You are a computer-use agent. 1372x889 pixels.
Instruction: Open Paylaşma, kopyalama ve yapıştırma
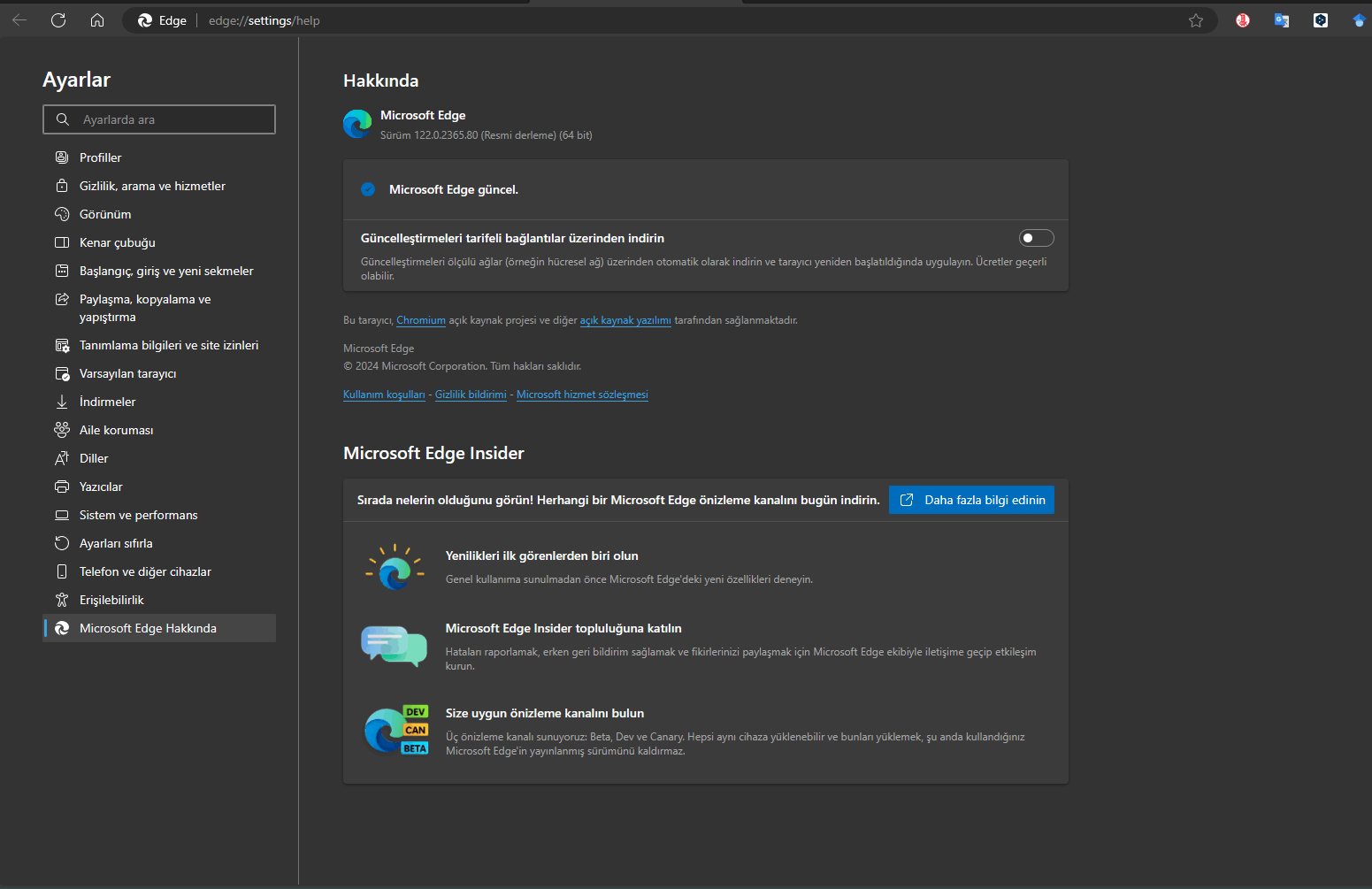coord(159,308)
